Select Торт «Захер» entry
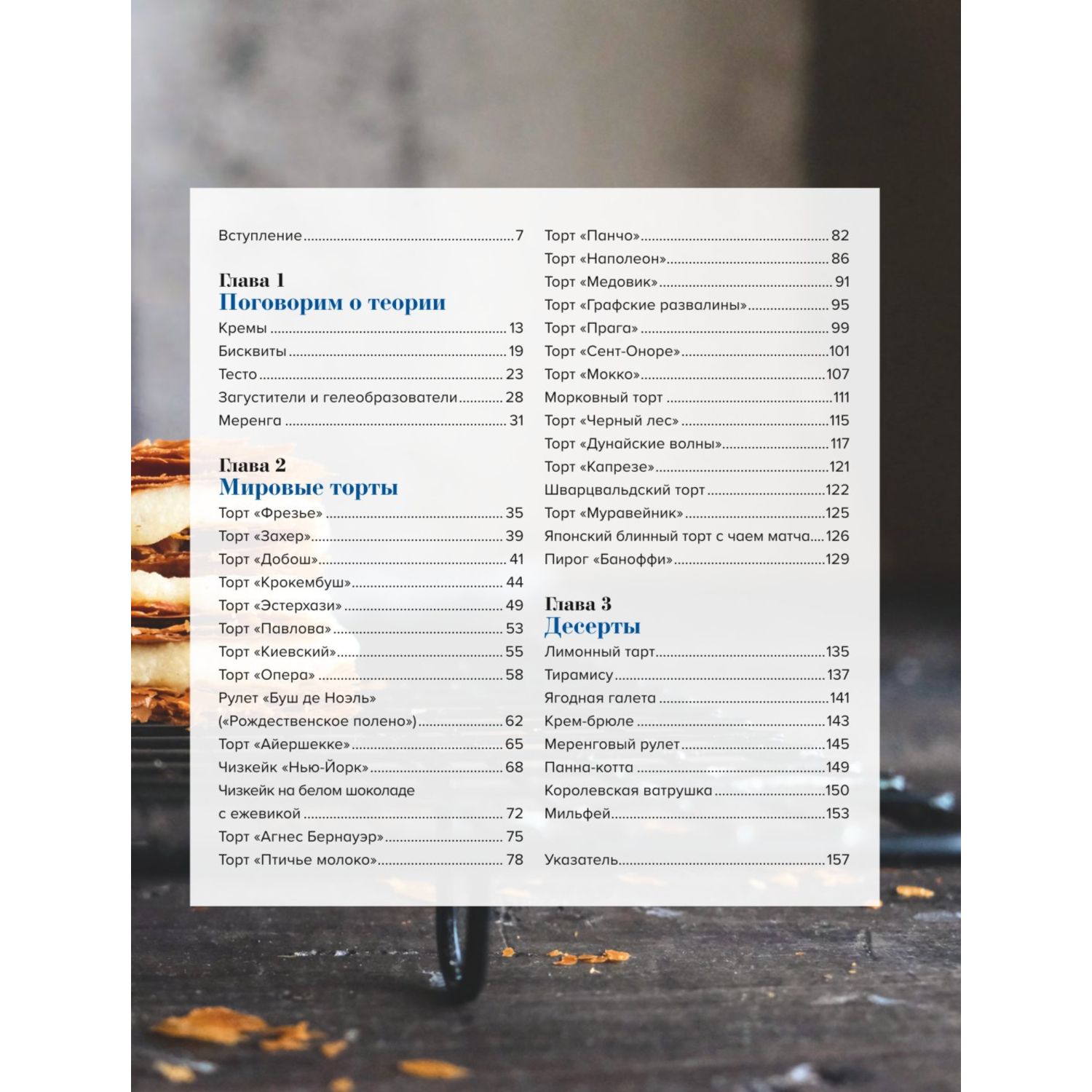 [371, 536]
